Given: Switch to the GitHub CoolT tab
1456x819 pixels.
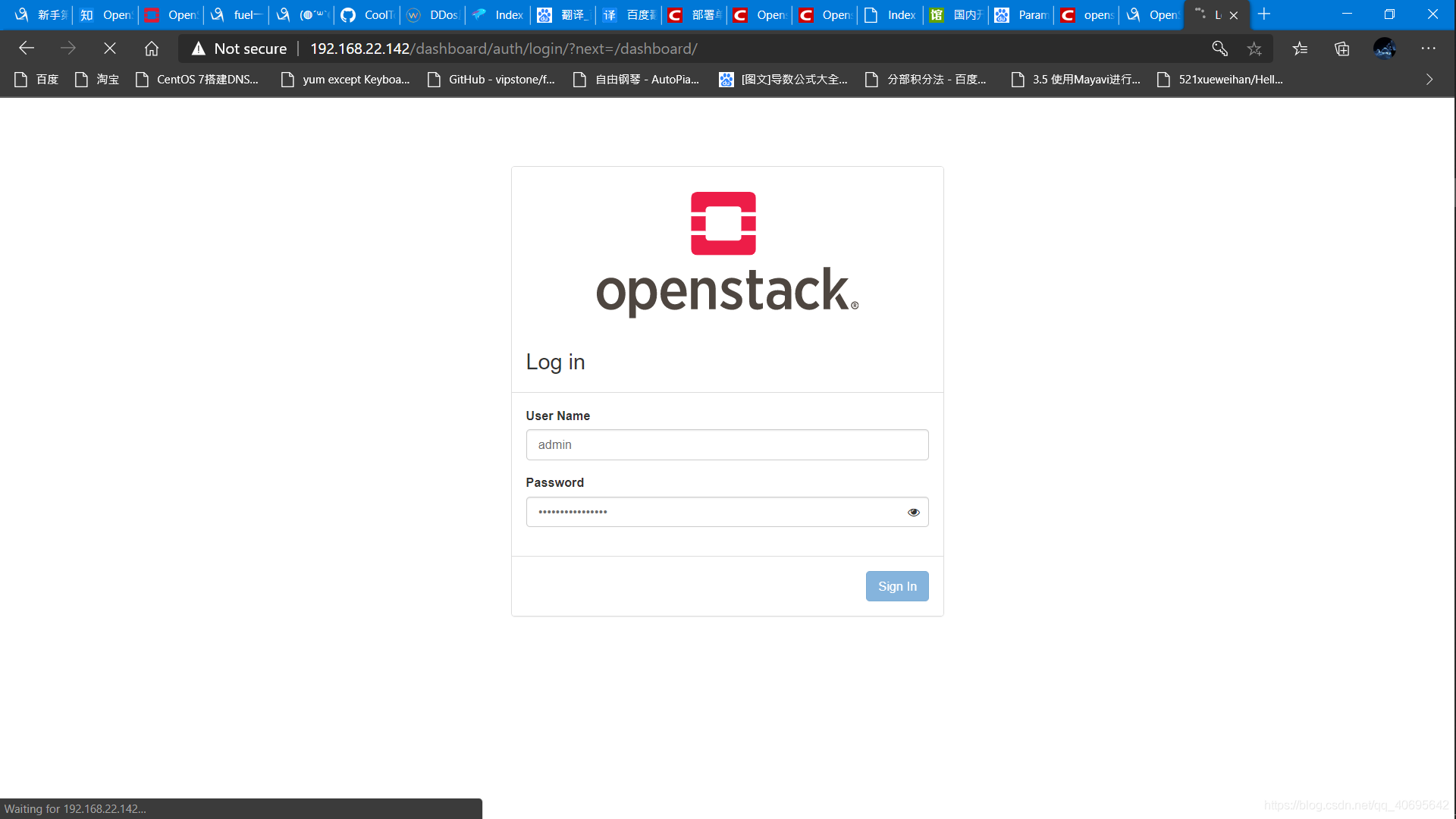Looking at the screenshot, I should pyautogui.click(x=368, y=15).
